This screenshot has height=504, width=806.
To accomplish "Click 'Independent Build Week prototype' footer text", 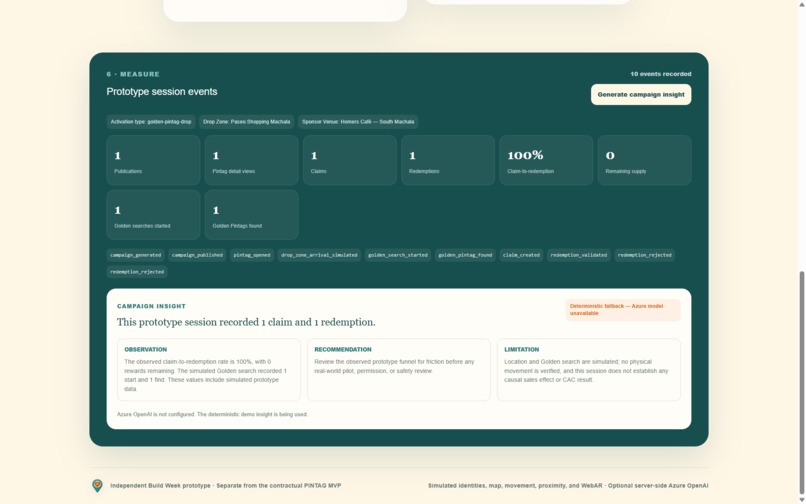I will [226, 485].
